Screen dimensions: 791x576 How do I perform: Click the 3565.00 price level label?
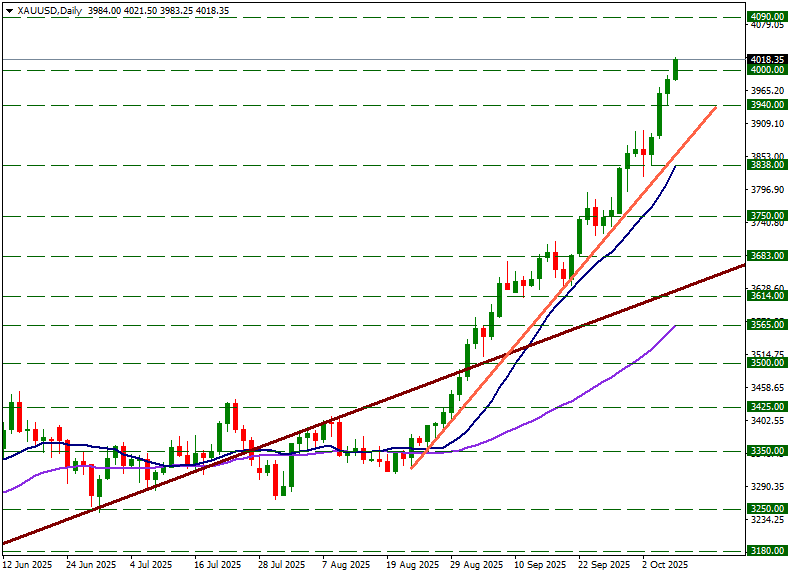point(766,325)
